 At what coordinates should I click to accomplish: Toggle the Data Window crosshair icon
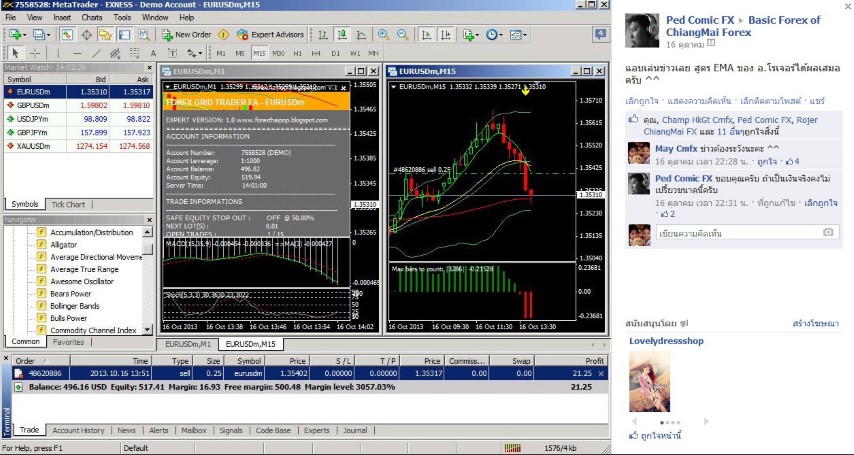[86, 34]
